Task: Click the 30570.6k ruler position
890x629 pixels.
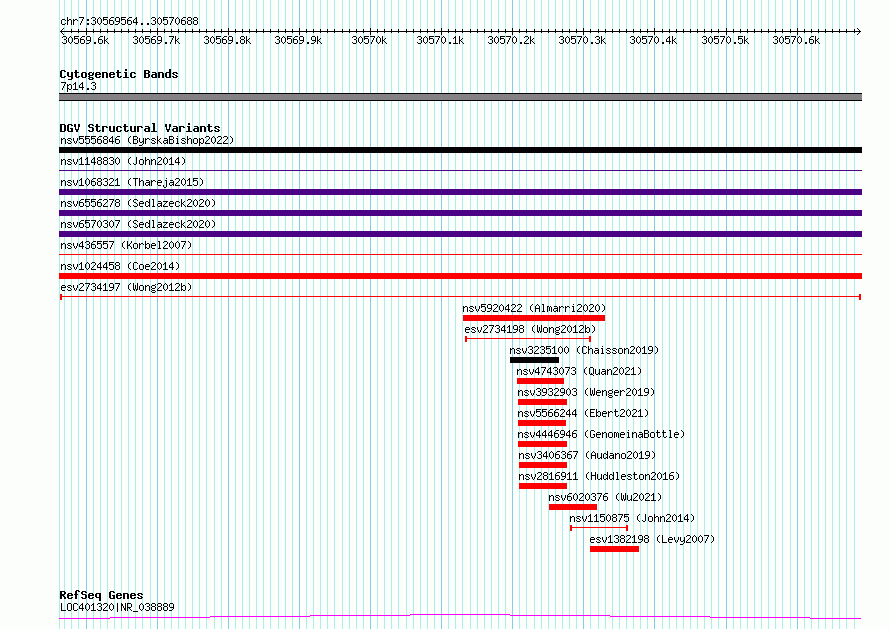Action: coord(796,40)
